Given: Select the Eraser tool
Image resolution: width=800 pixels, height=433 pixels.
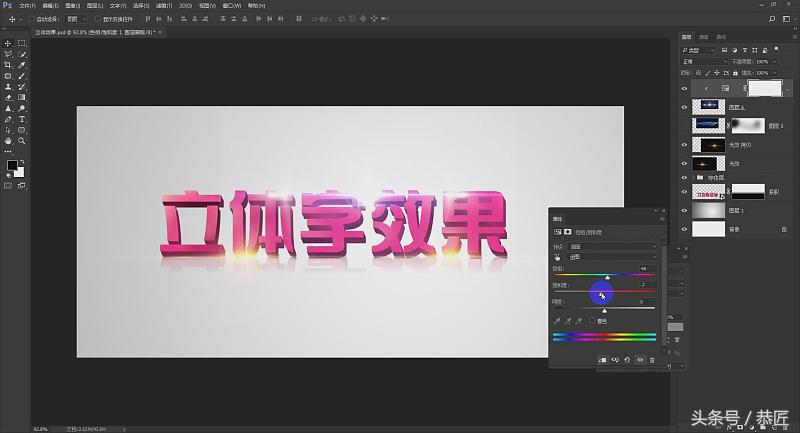Looking at the screenshot, I should (x=8, y=97).
